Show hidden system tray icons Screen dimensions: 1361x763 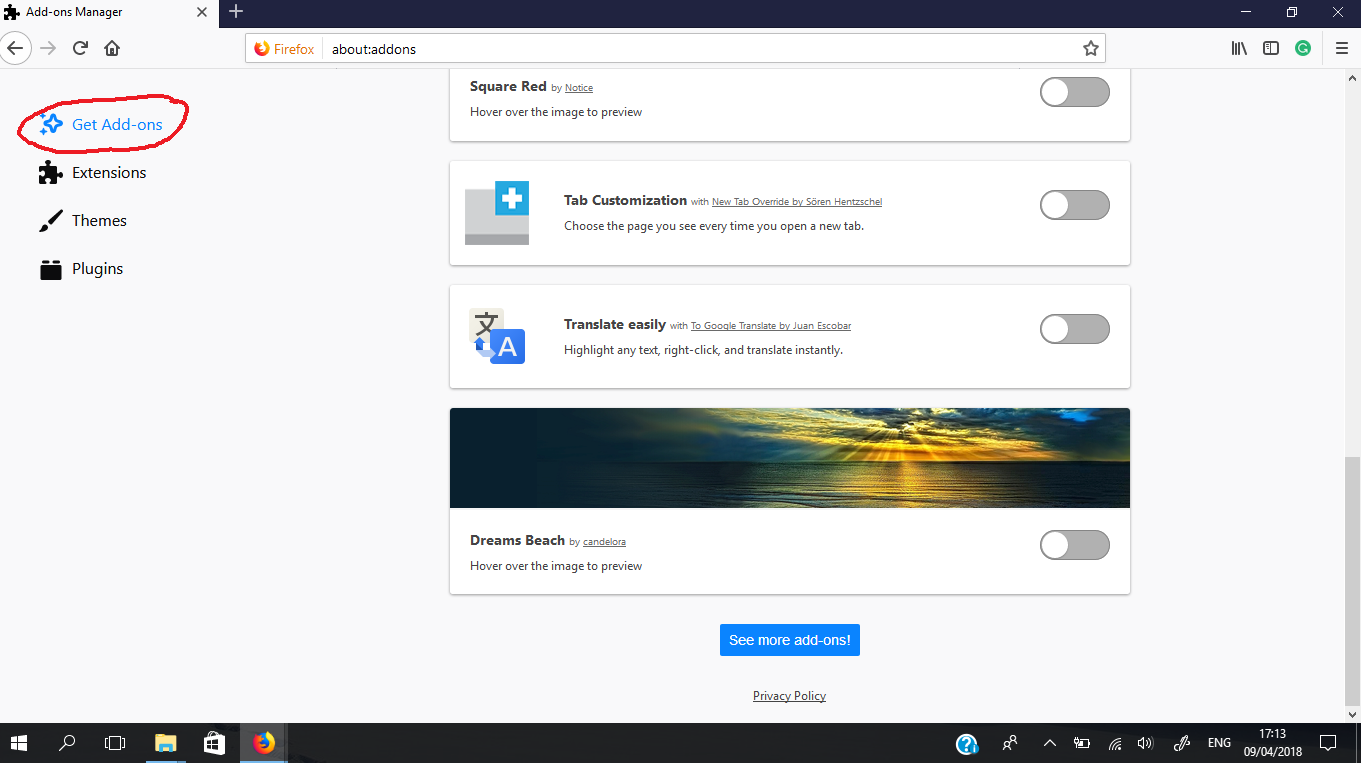tap(1049, 743)
